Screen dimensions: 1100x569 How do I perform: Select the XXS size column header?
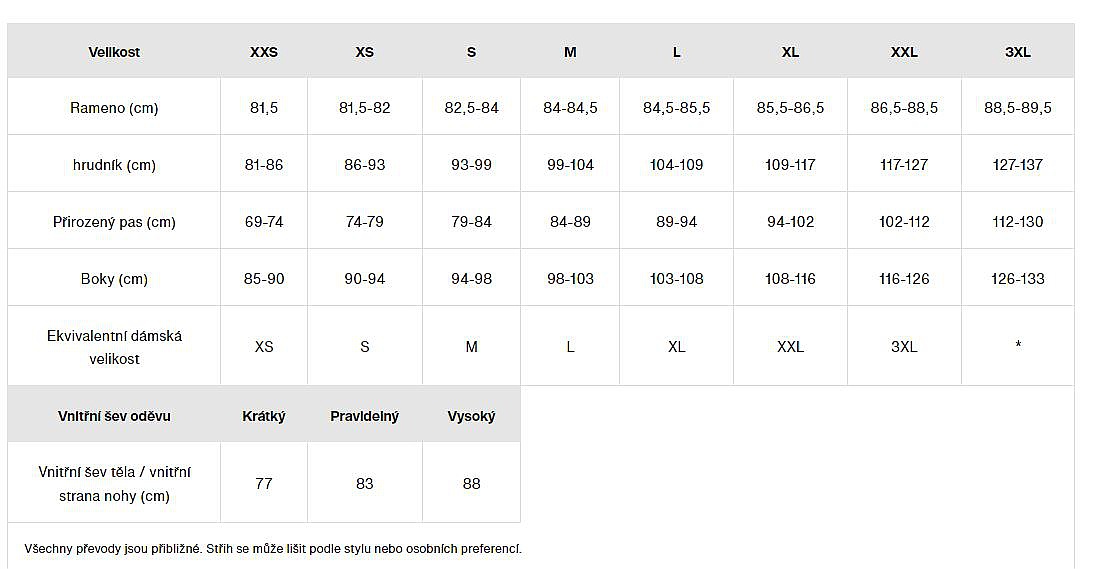pos(264,52)
